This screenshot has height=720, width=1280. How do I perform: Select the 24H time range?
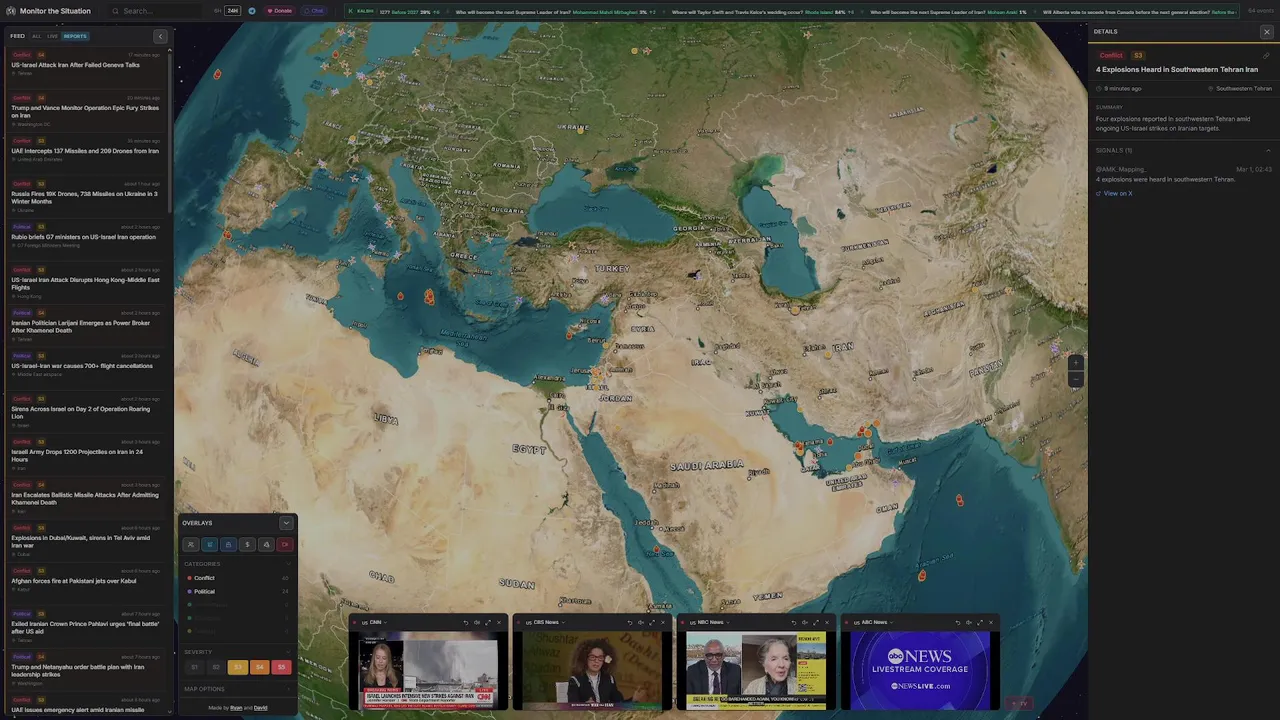click(x=233, y=11)
